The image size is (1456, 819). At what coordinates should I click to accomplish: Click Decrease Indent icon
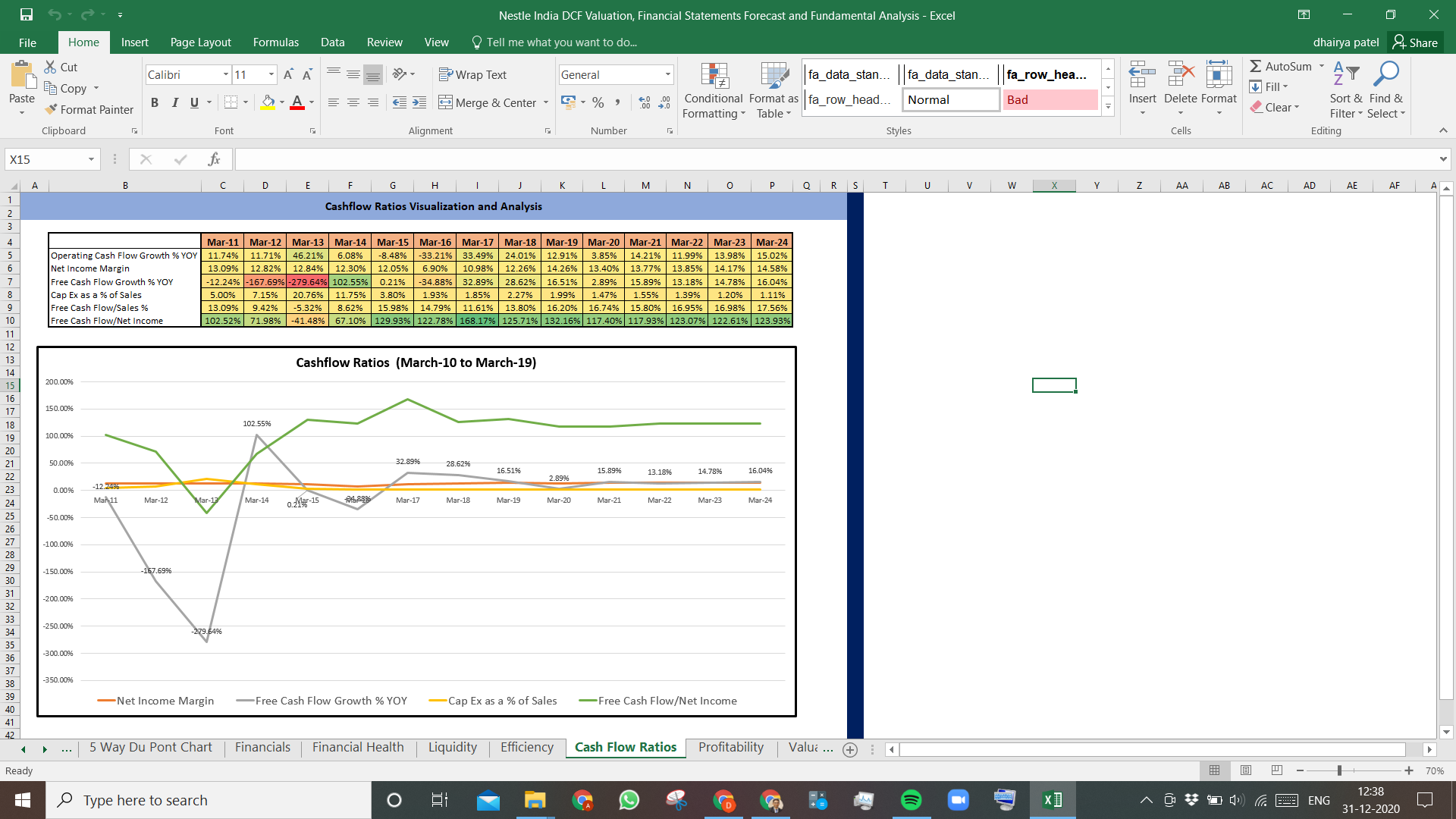[400, 102]
